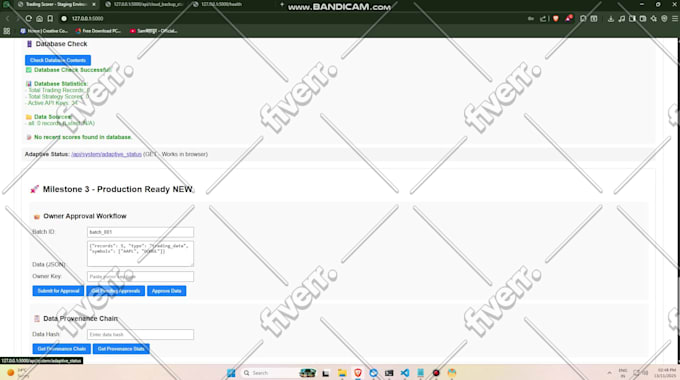
Task: Open the /api/system/adaptive_status link
Action: point(106,154)
